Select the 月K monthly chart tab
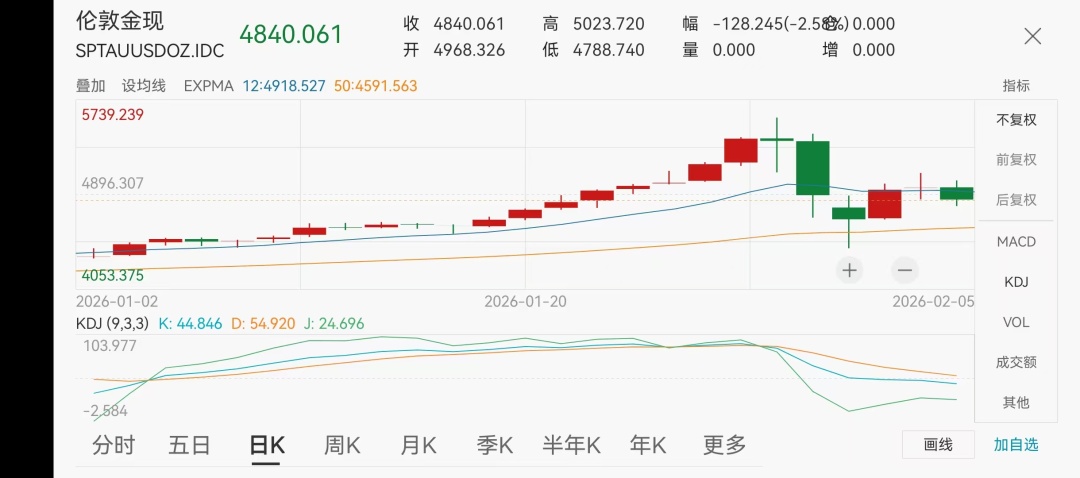The image size is (1080, 478). pyautogui.click(x=418, y=446)
